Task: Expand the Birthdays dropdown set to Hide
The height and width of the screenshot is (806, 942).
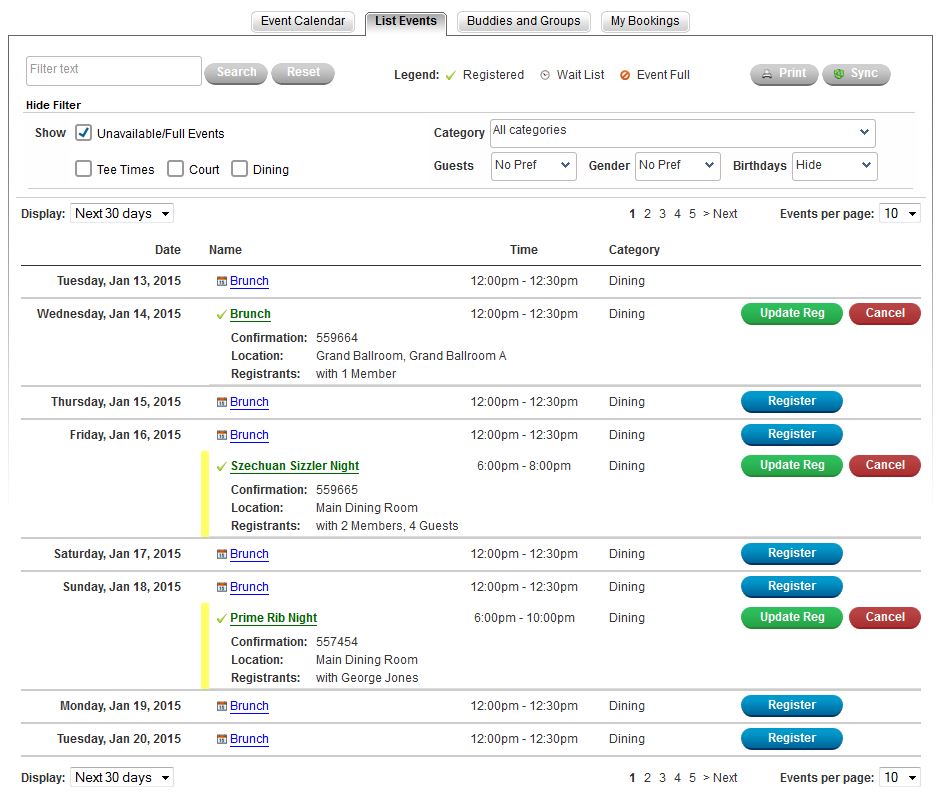Action: coord(834,166)
